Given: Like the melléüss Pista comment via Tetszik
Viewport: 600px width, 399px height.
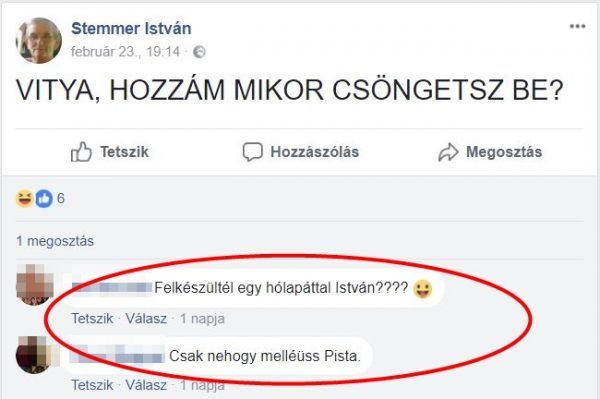Looking at the screenshot, I should (92, 385).
